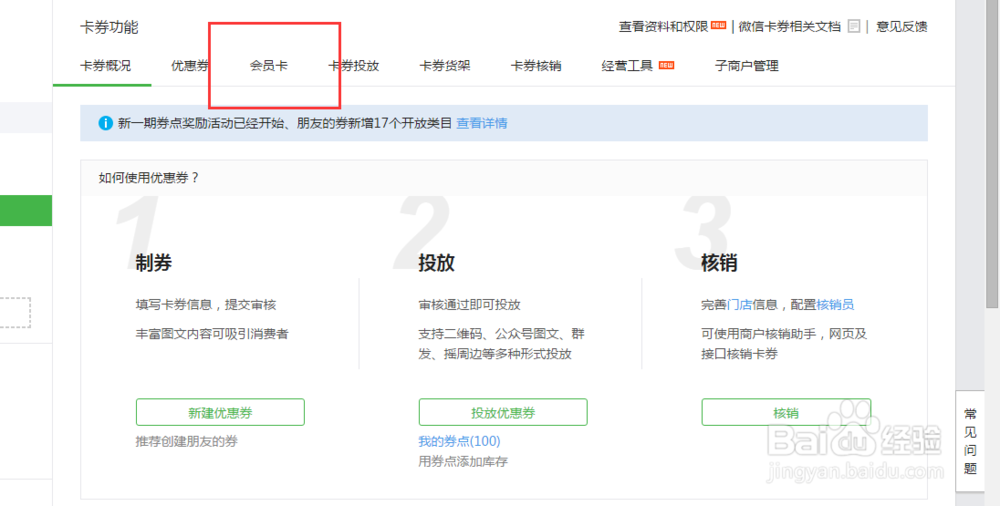Click the 查看资料和权限 link
Screen dimensions: 1000x506
pos(663,27)
